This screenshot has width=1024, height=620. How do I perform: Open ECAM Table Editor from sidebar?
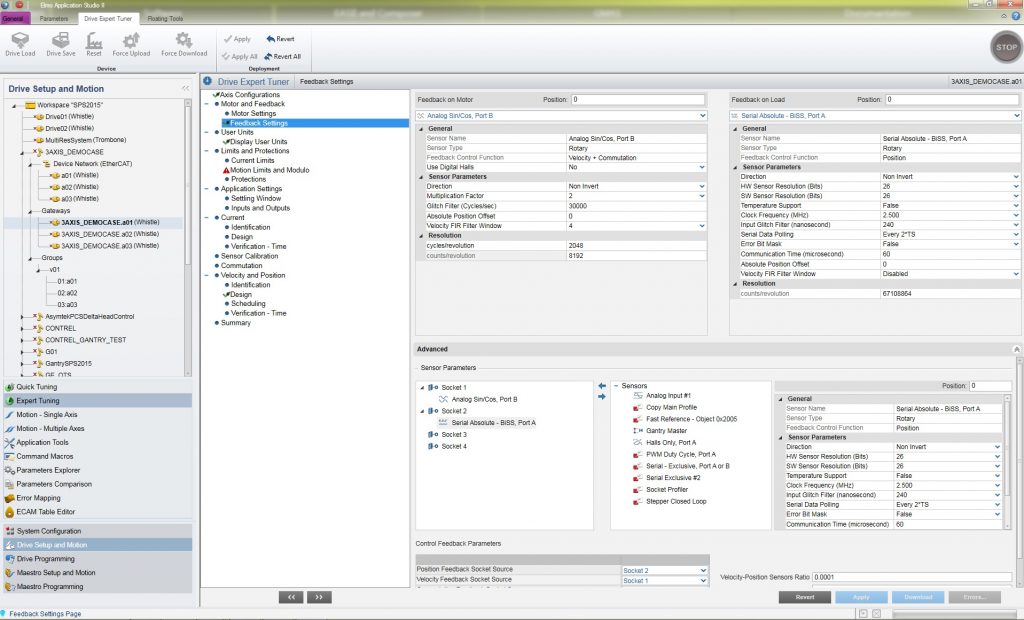pyautogui.click(x=48, y=511)
